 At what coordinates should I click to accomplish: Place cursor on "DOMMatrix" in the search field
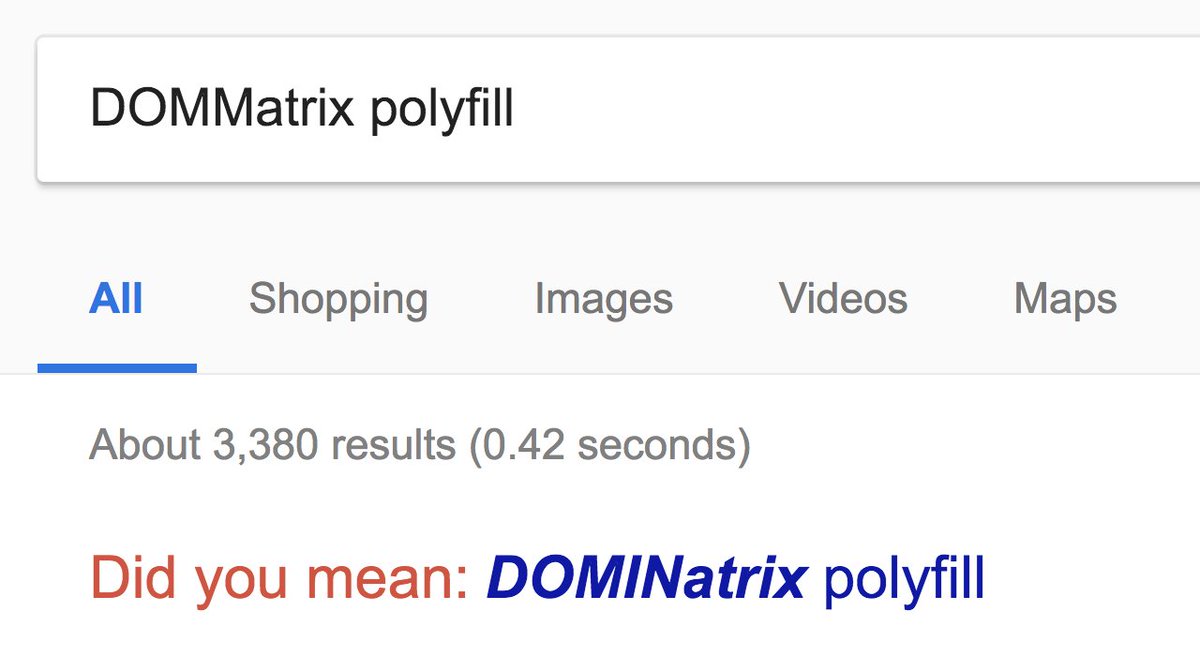click(222, 109)
